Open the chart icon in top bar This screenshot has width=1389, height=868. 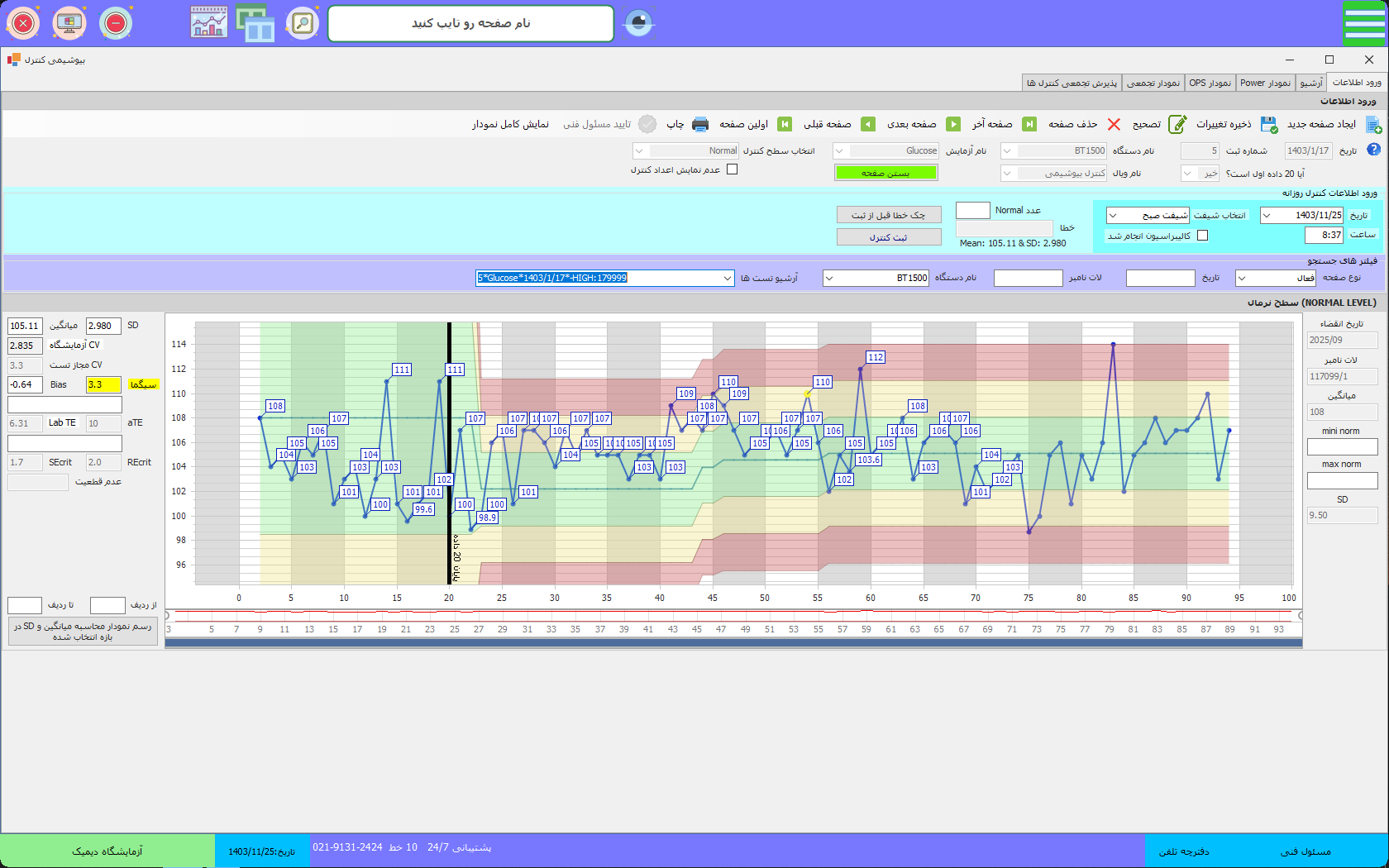(x=208, y=23)
